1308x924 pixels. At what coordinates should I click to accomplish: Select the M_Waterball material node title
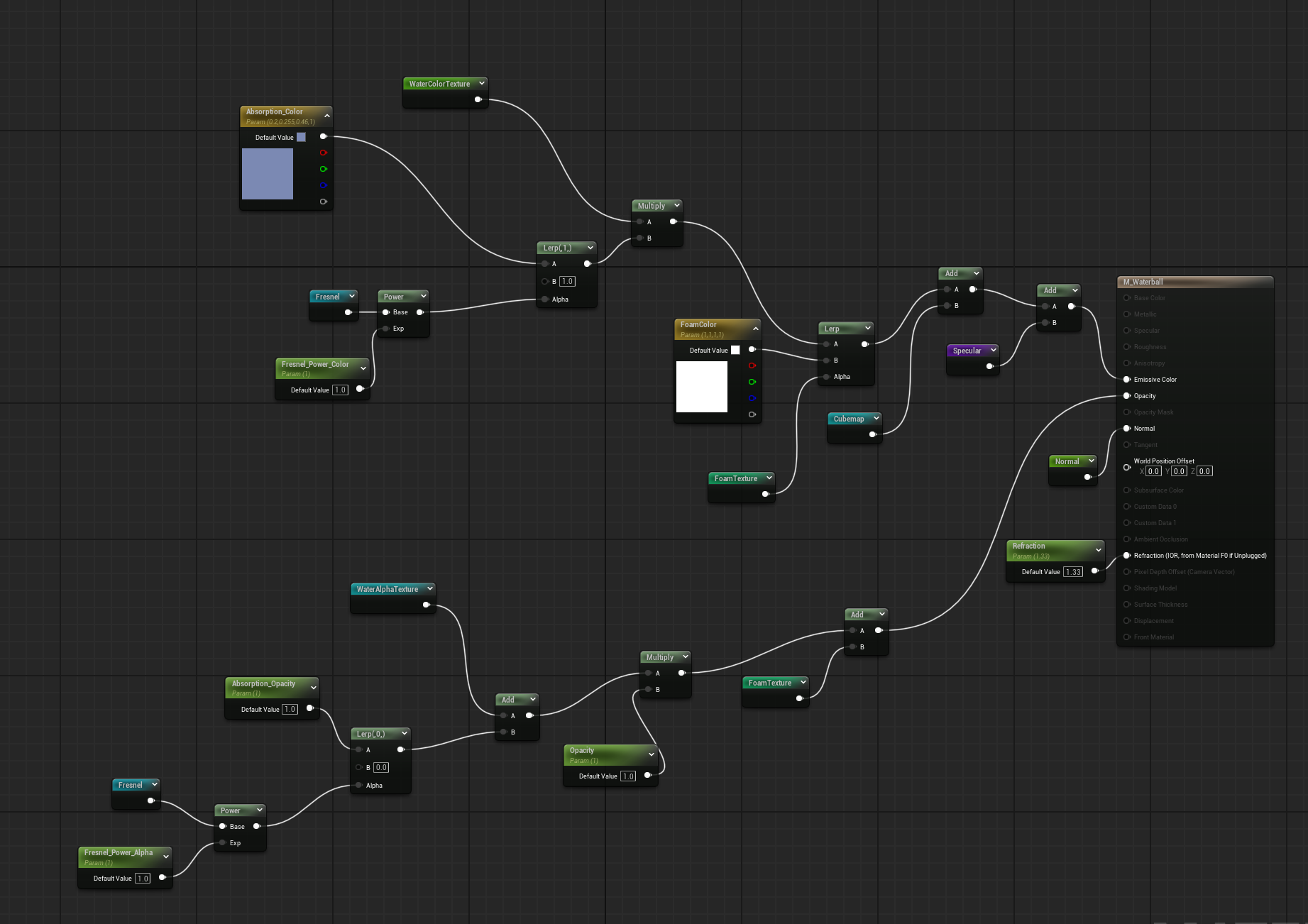[x=1143, y=282]
